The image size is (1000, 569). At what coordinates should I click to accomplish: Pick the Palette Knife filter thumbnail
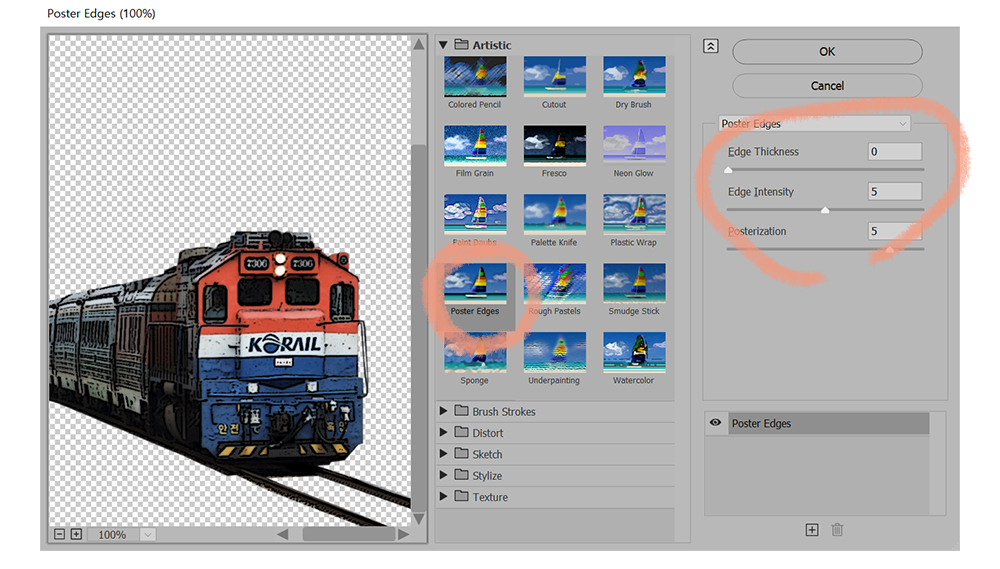tap(554, 214)
